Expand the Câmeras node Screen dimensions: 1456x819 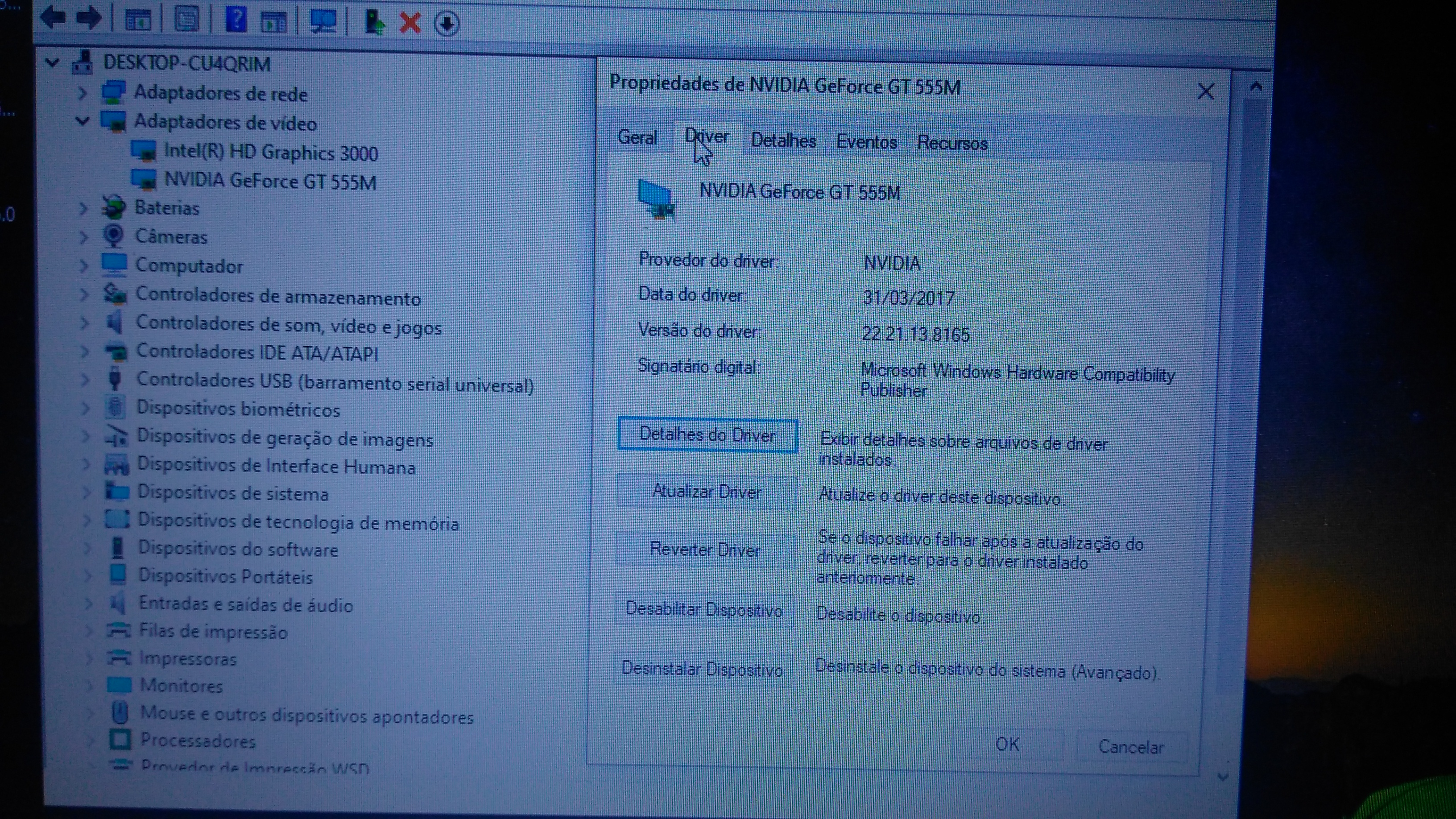point(84,236)
